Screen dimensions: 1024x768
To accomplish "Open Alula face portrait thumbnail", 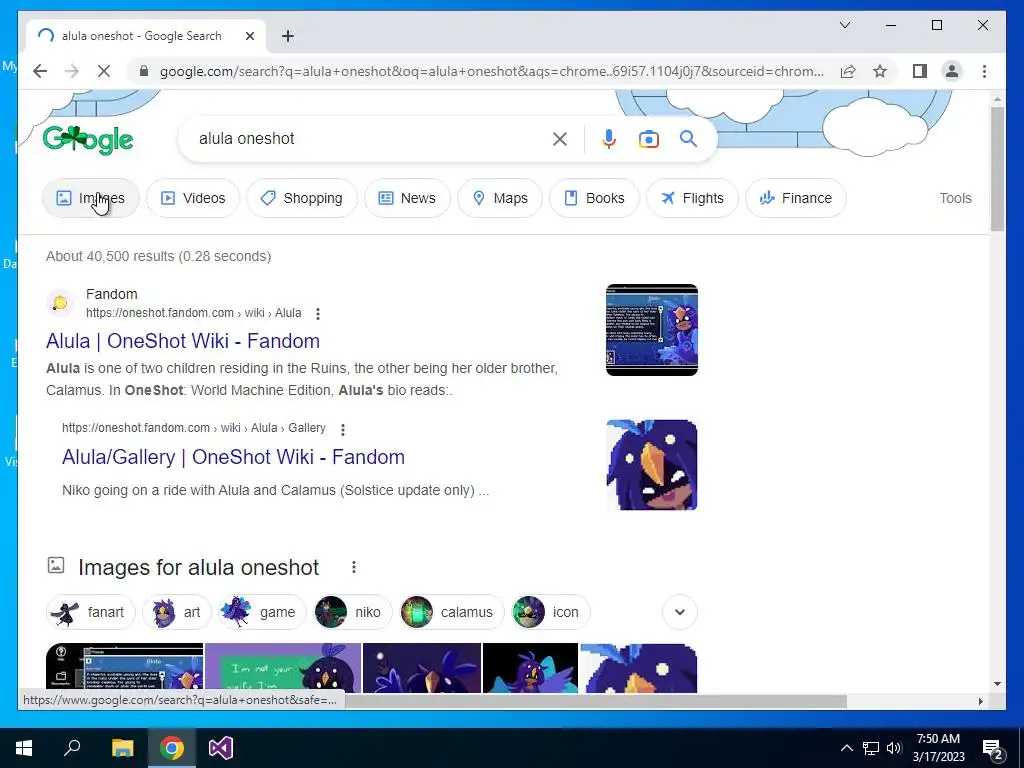I will point(652,465).
